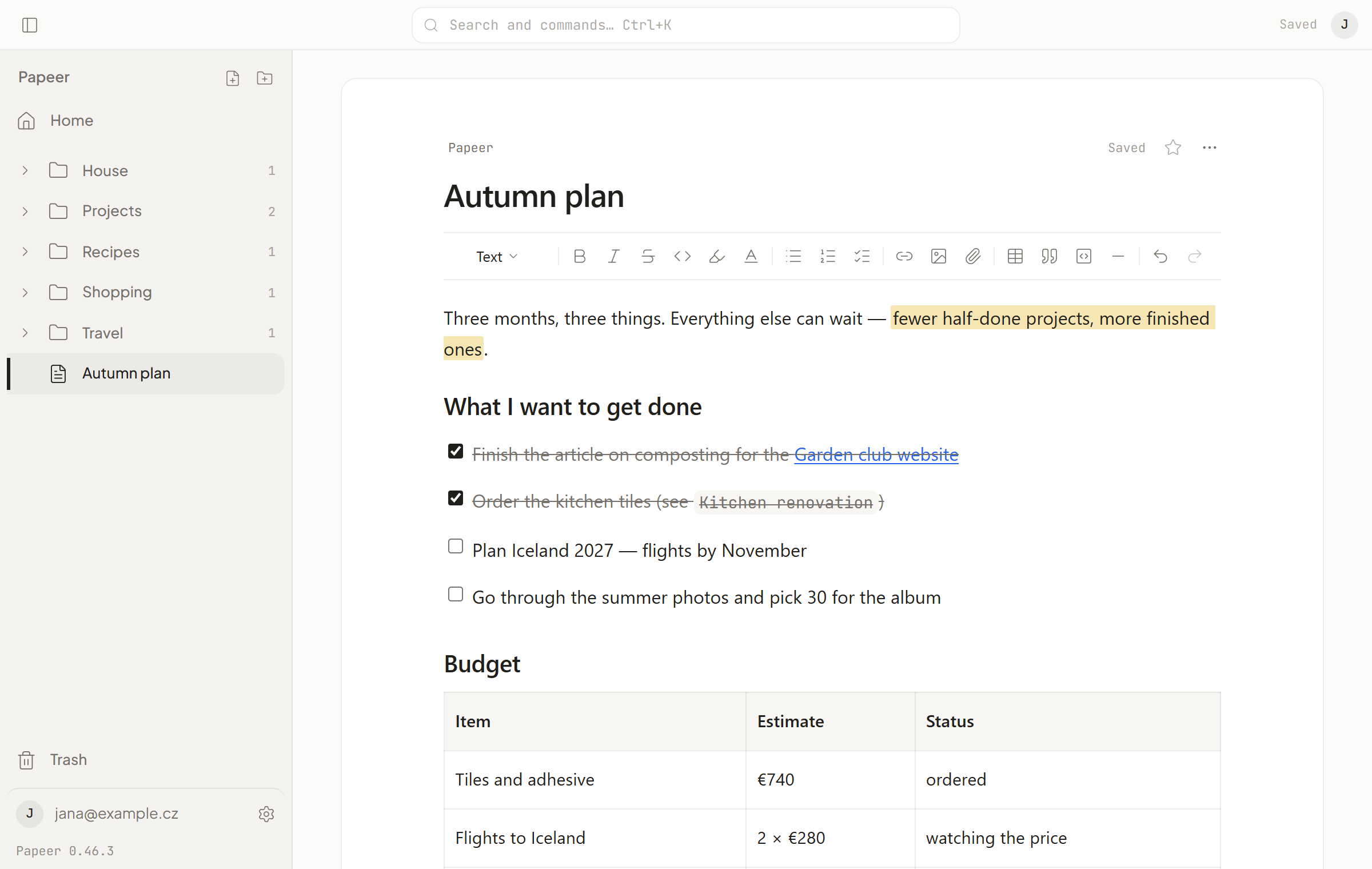Redo the last change

coord(1195,256)
